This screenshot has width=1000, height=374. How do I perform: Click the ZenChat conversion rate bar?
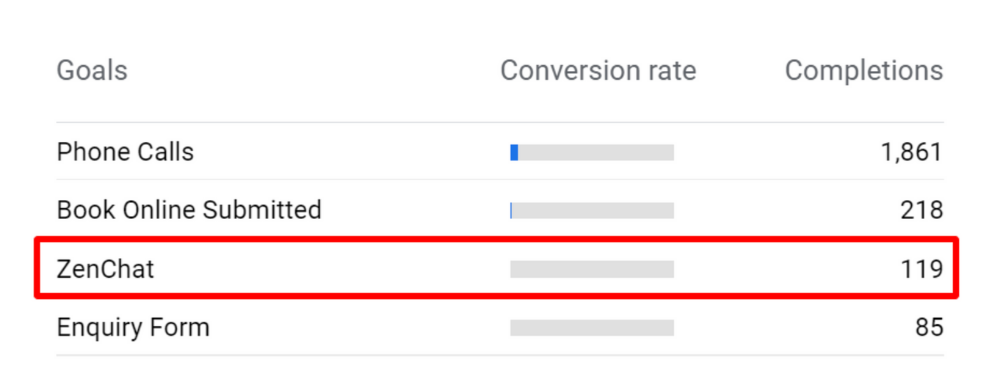pos(592,269)
